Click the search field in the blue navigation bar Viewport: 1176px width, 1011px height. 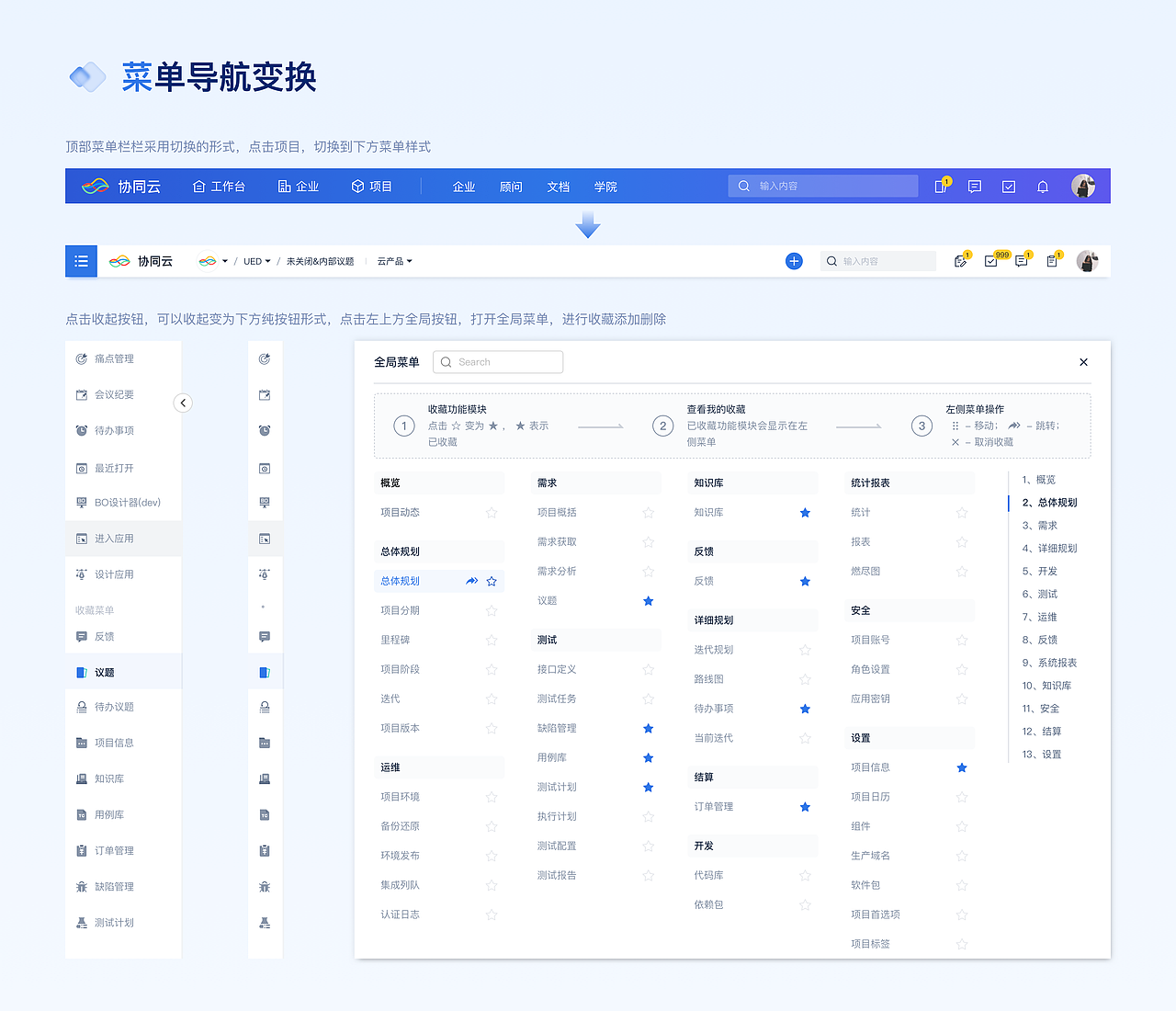[x=823, y=186]
